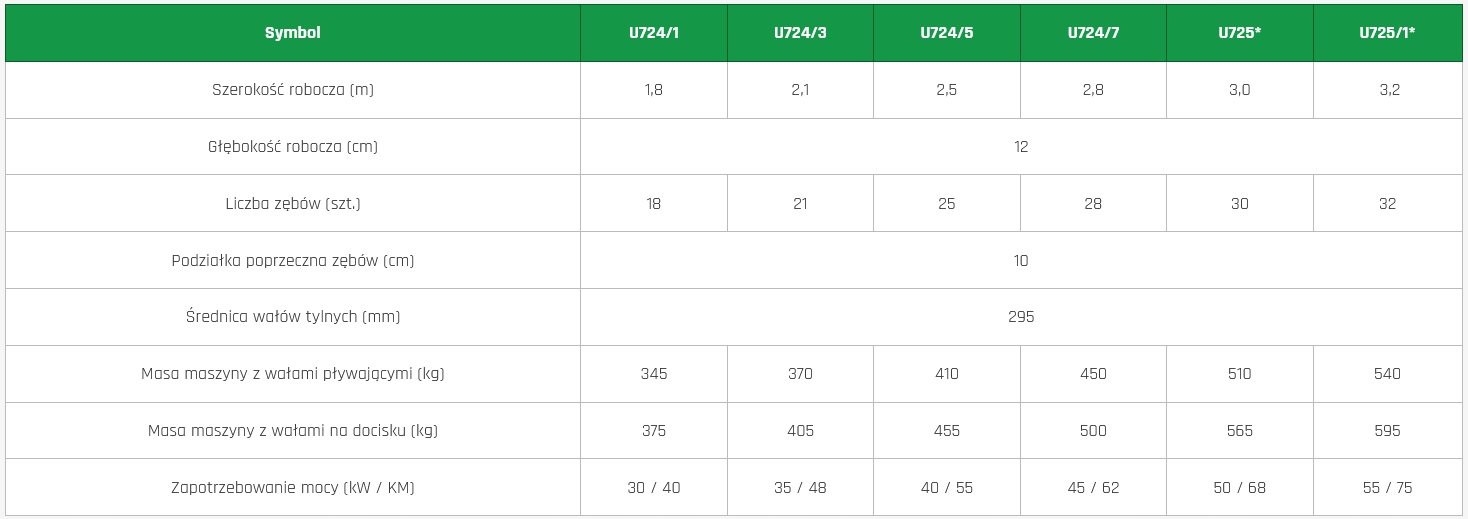
Task: Select the U725* header cell
Action: [x=1239, y=33]
